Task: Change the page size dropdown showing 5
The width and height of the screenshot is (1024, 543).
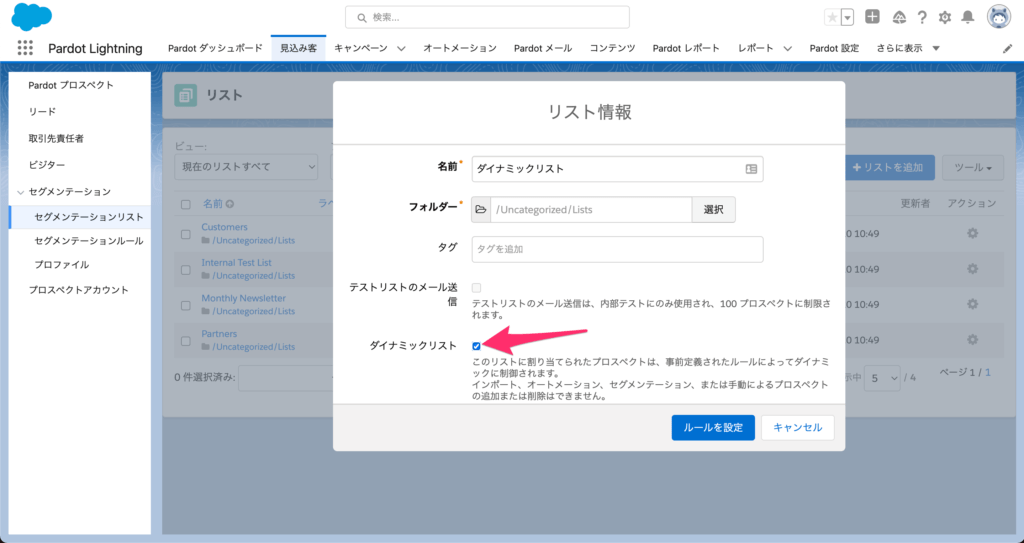Action: [x=882, y=378]
